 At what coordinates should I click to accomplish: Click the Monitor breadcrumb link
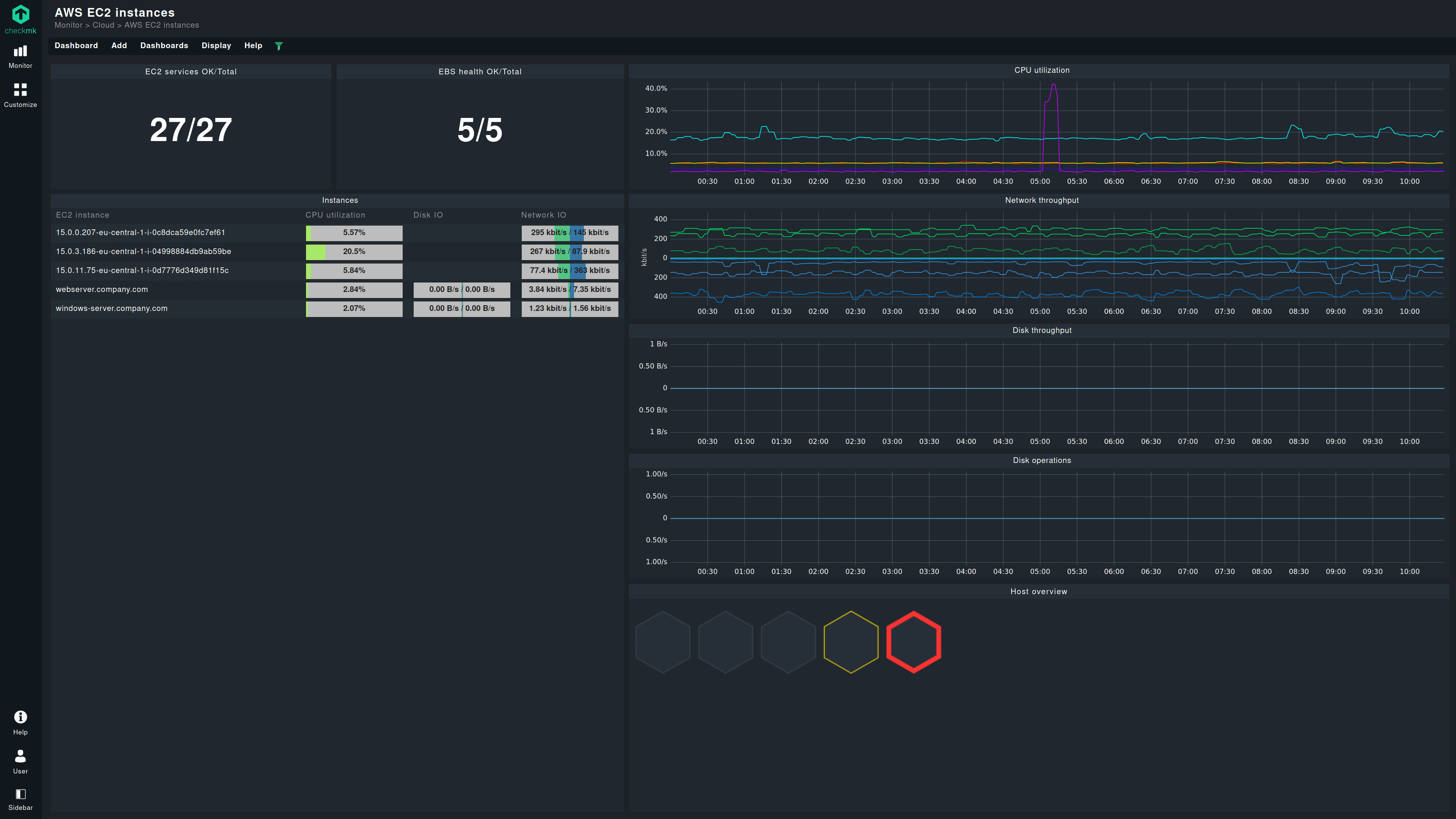[68, 25]
